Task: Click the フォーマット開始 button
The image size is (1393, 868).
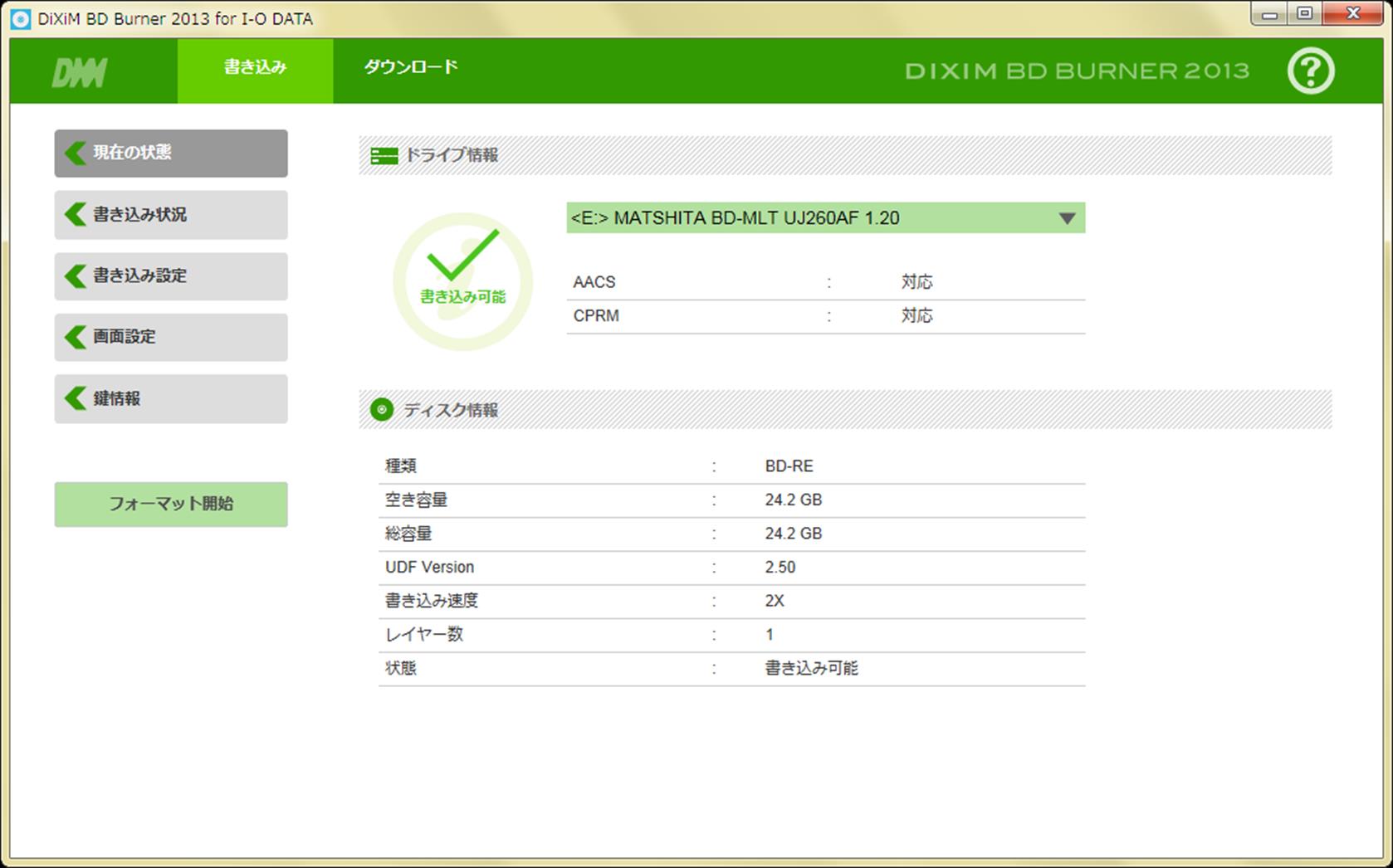Action: (171, 504)
